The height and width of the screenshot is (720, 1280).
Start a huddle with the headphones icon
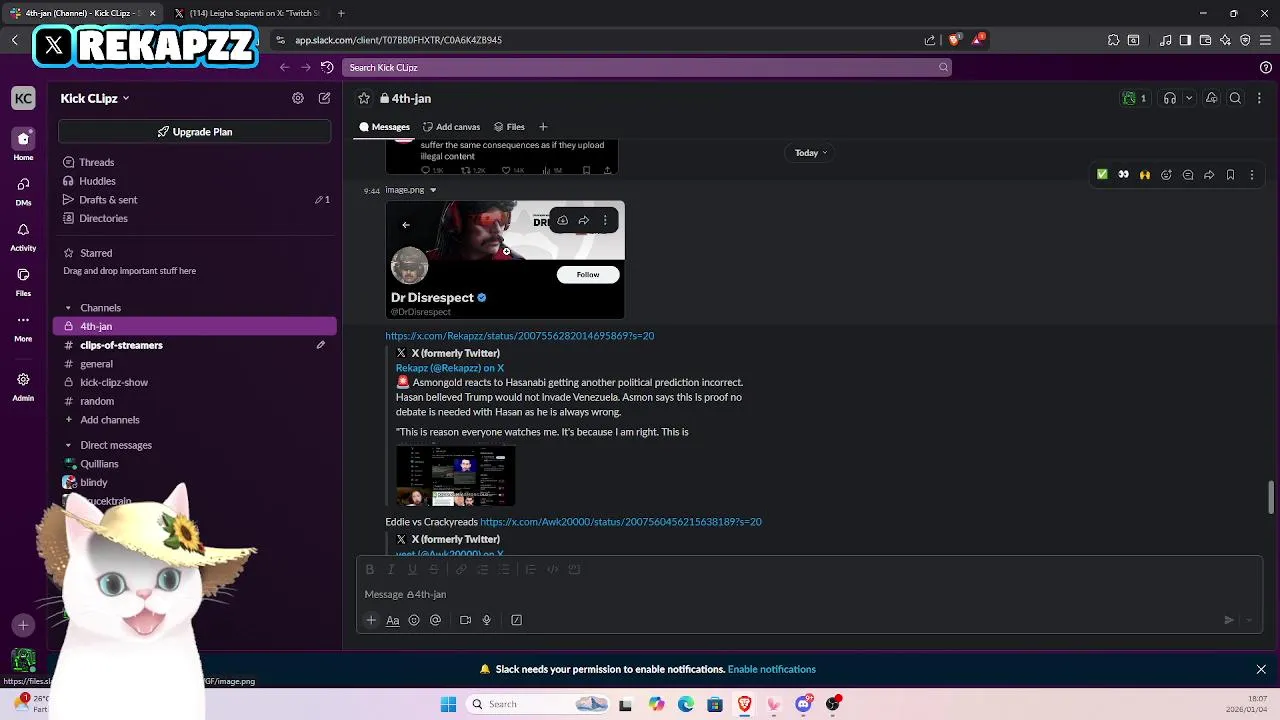1169,98
